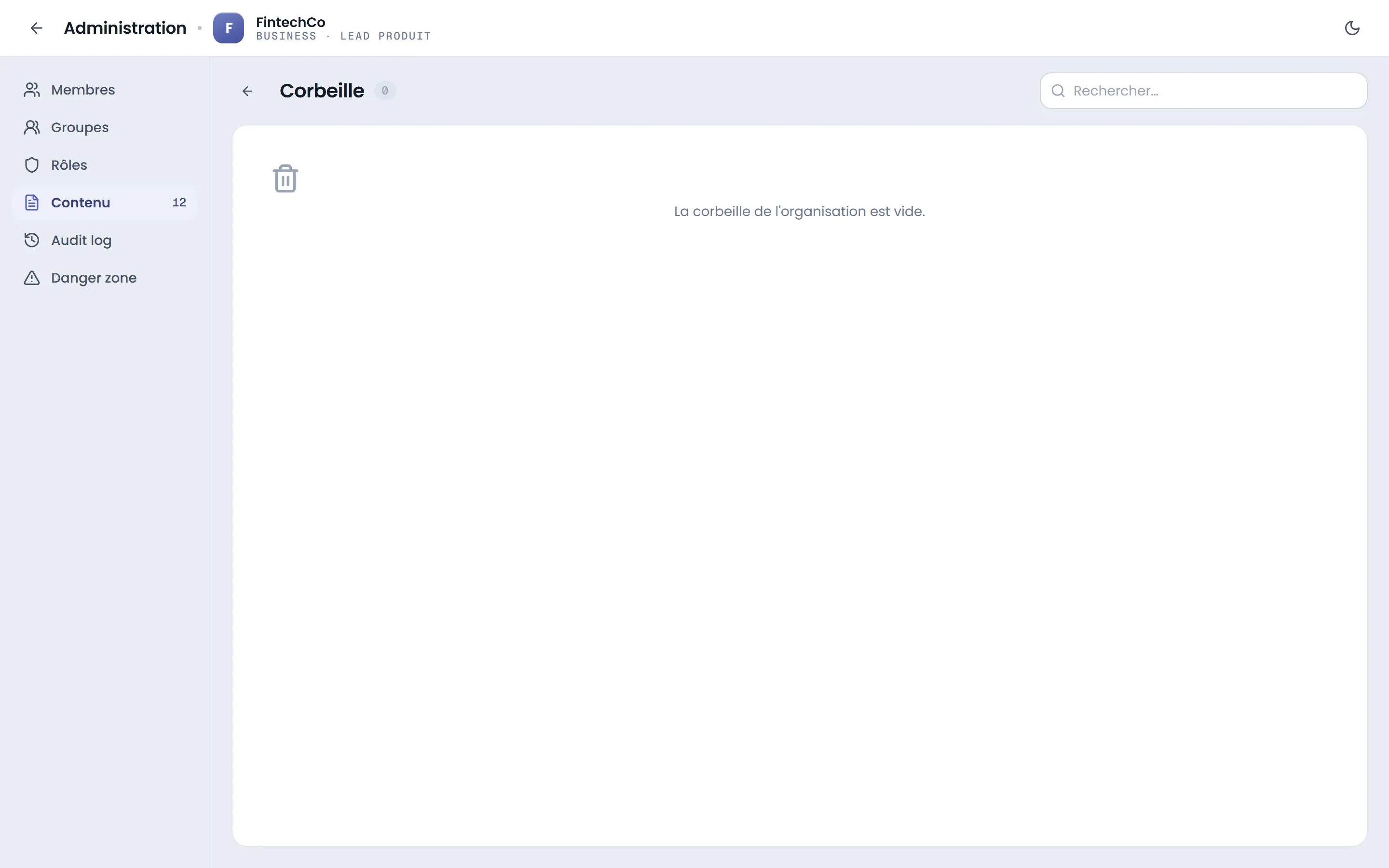Screen dimensions: 1389x868
Task: Focus the Rechercher search field
Action: 1203,91
